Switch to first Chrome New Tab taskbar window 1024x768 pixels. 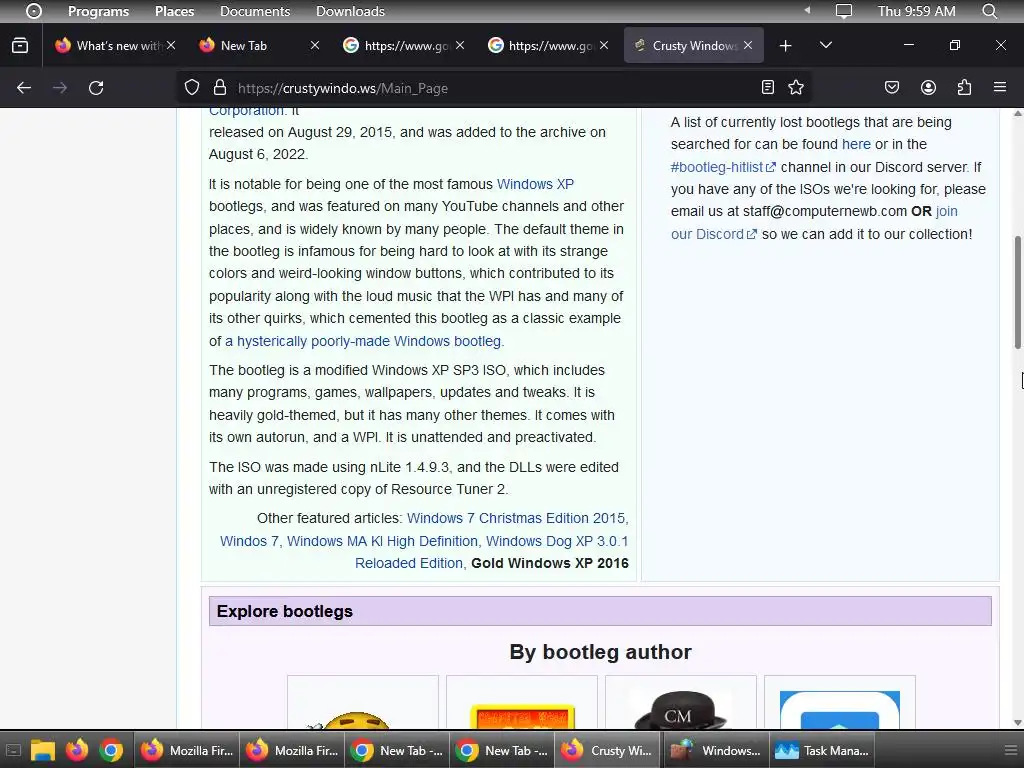[397, 750]
